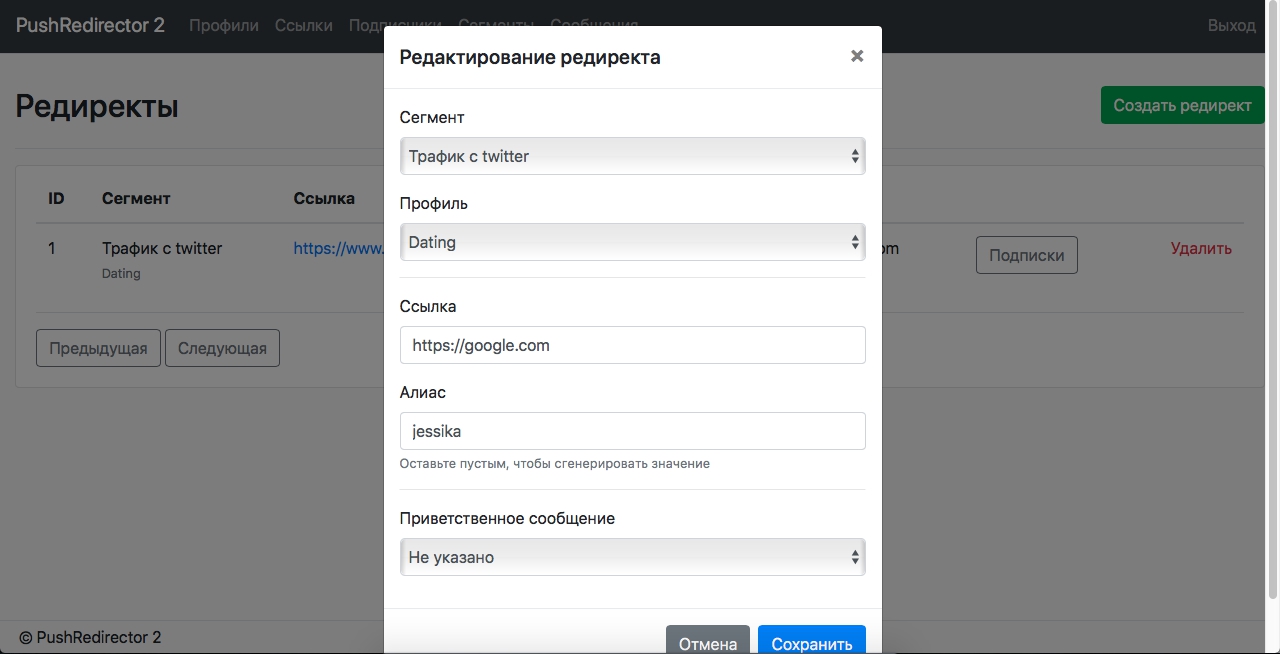
Task: Expand the Приветственное сообщение dropdown
Action: [632, 557]
